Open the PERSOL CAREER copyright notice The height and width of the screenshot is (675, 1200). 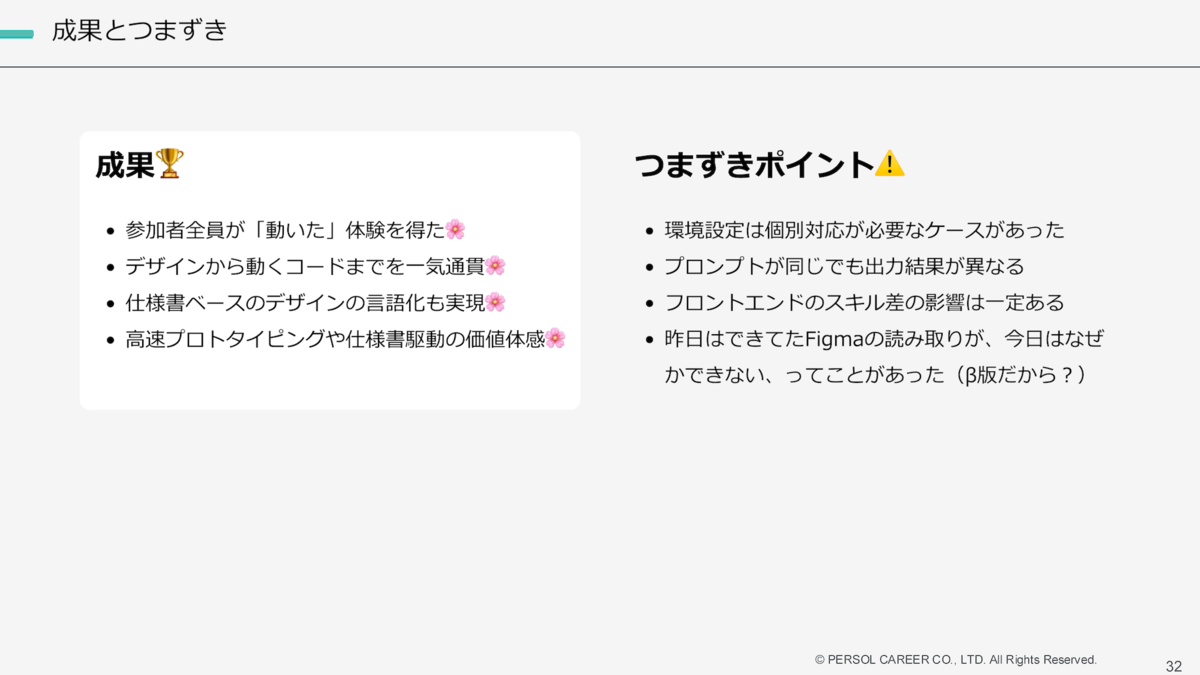point(955,660)
